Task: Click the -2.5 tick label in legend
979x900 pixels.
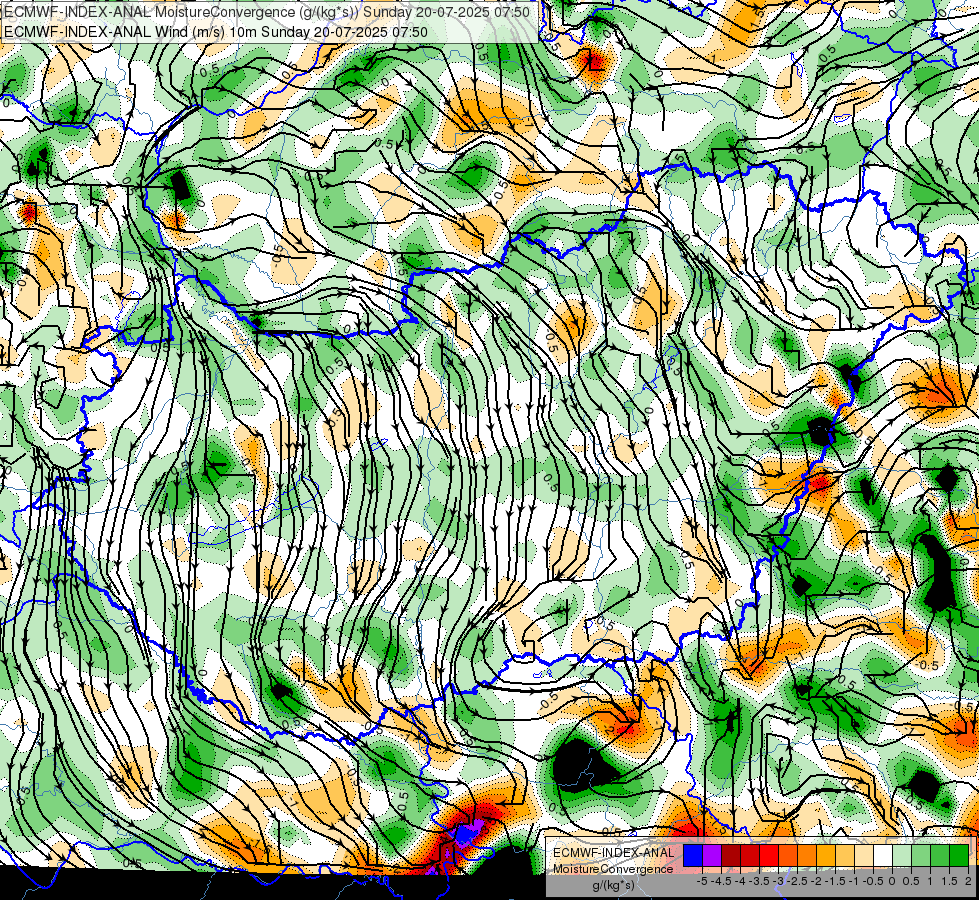Action: (x=799, y=881)
